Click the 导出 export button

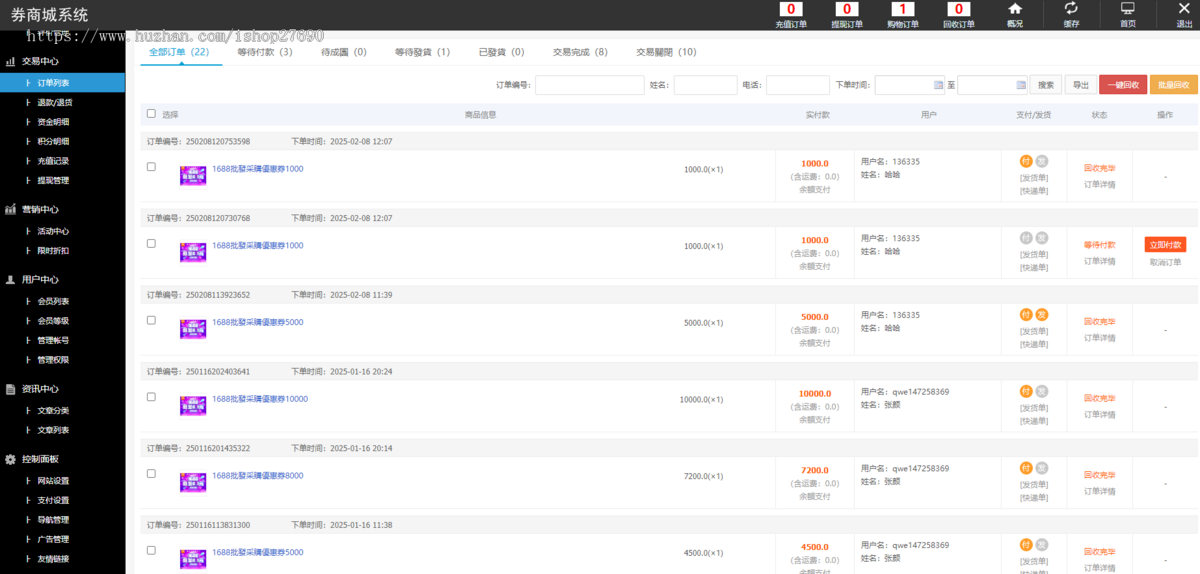[1080, 85]
